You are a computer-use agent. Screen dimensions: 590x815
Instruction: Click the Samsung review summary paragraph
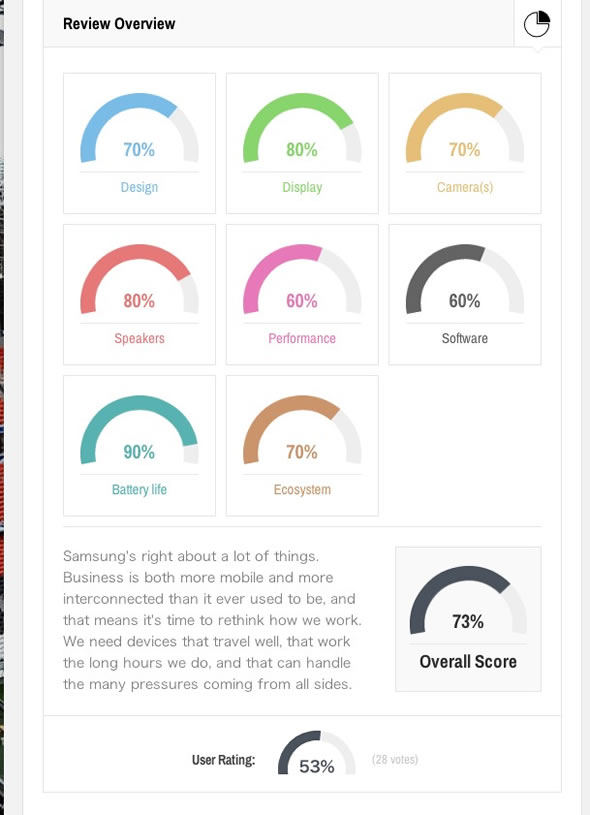coord(212,620)
